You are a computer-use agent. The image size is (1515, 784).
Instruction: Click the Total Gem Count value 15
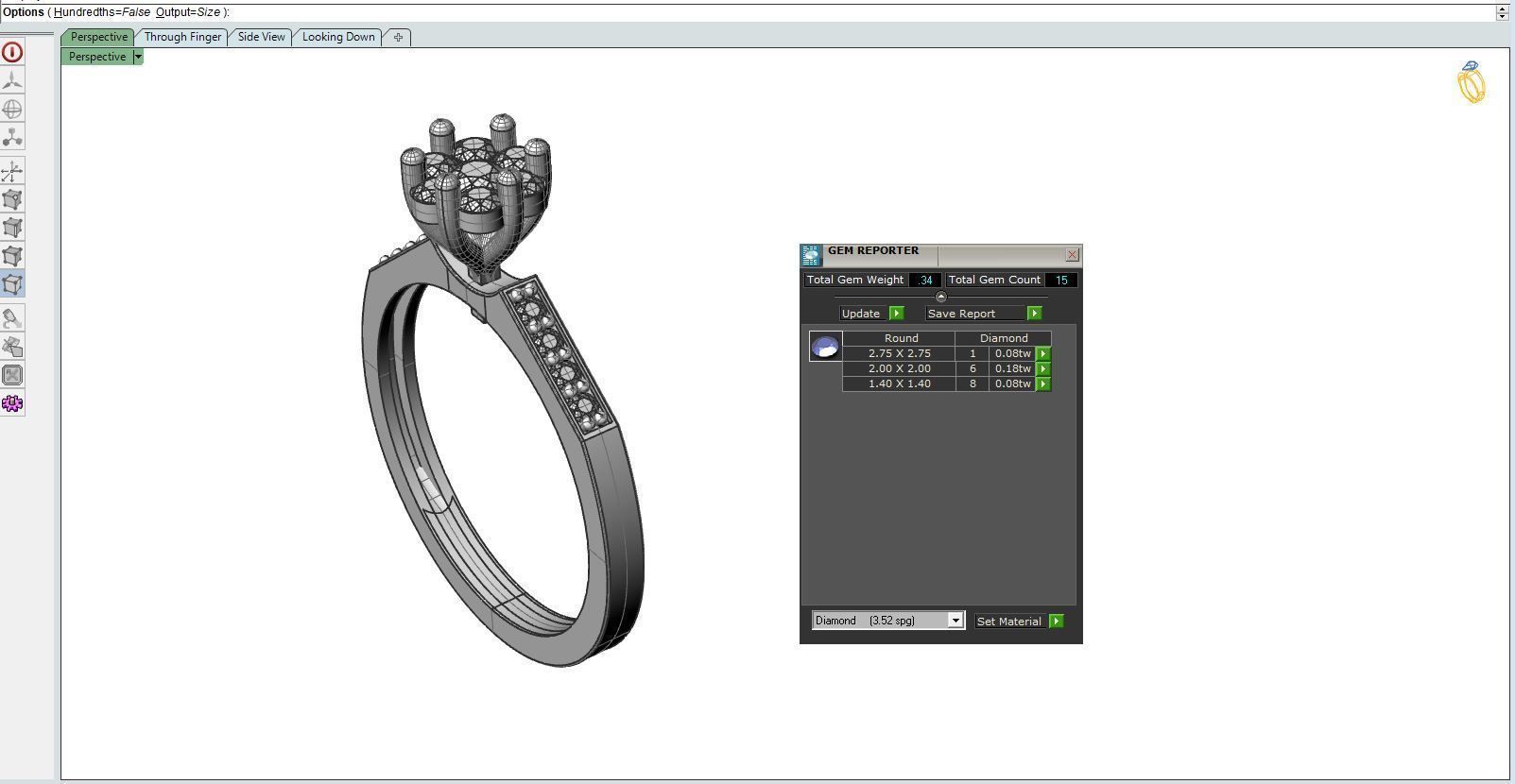(1061, 281)
